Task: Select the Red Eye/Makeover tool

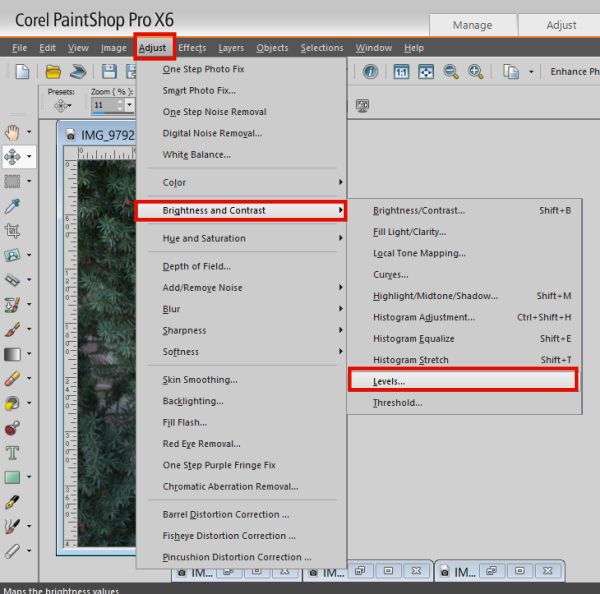Action: click(12, 255)
